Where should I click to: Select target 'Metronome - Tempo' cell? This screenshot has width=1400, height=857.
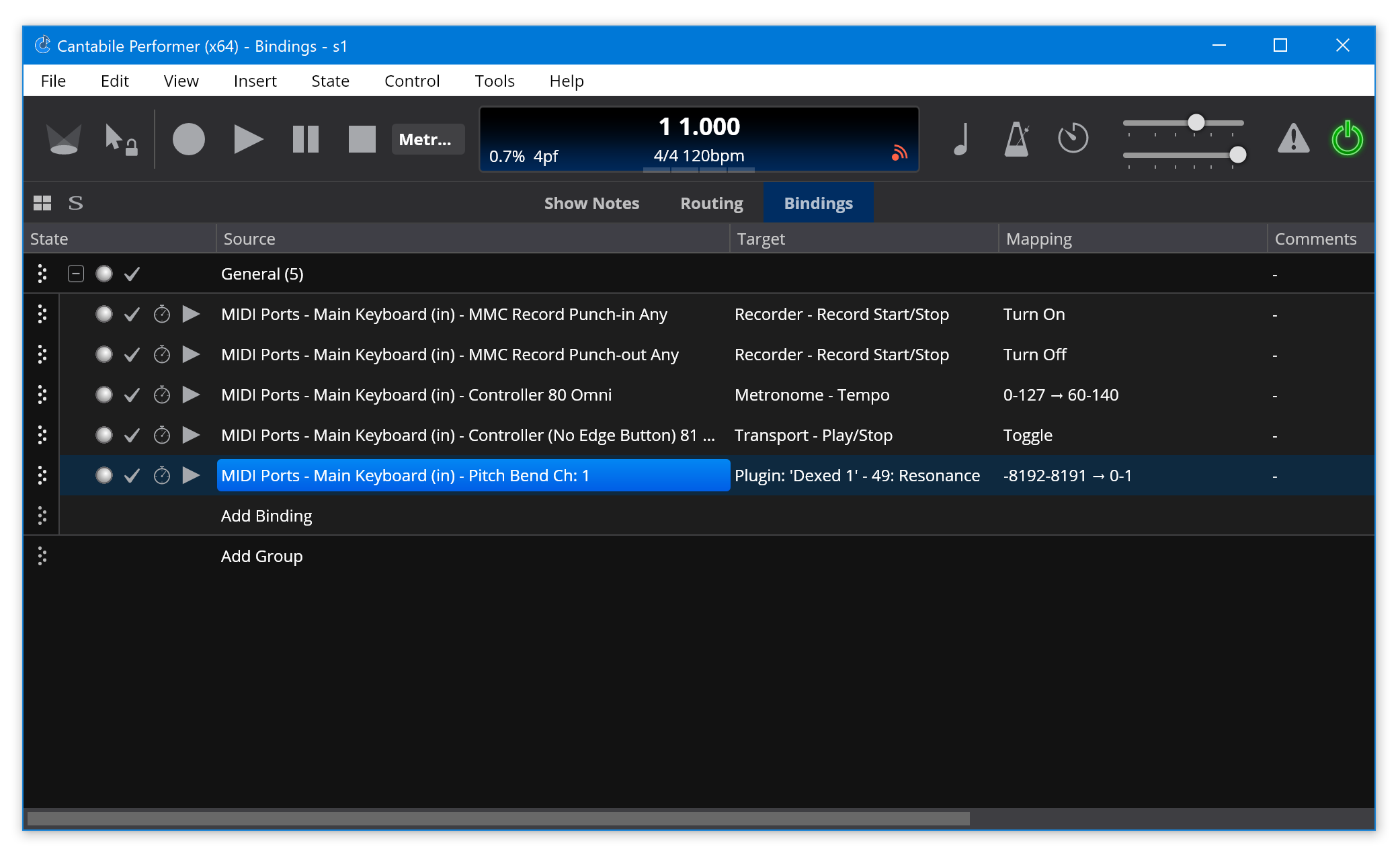click(812, 395)
